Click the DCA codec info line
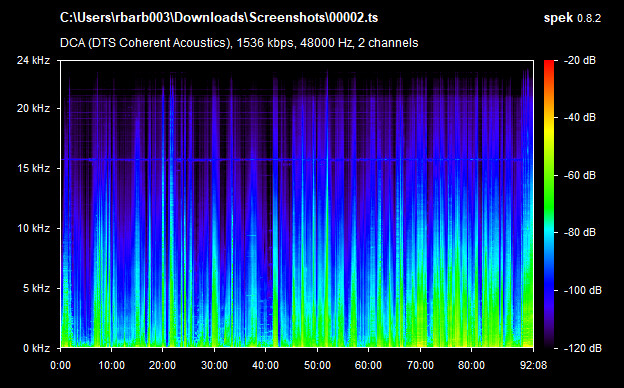The image size is (624, 388). click(x=239, y=43)
